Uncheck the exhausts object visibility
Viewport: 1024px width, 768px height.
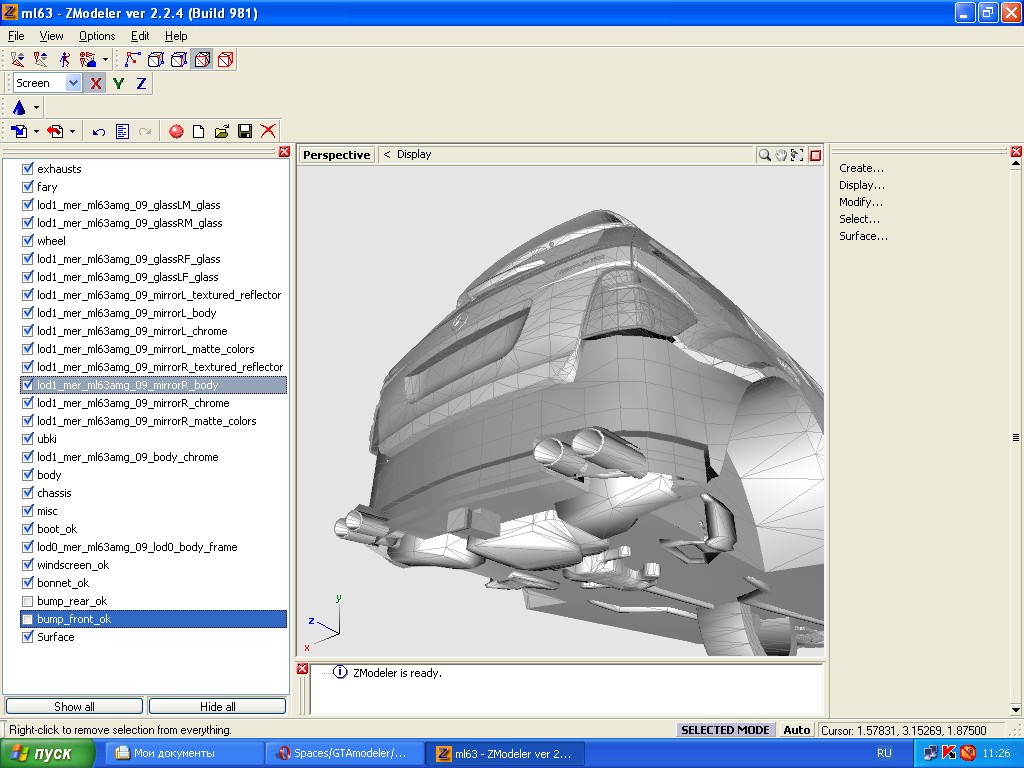coord(28,169)
